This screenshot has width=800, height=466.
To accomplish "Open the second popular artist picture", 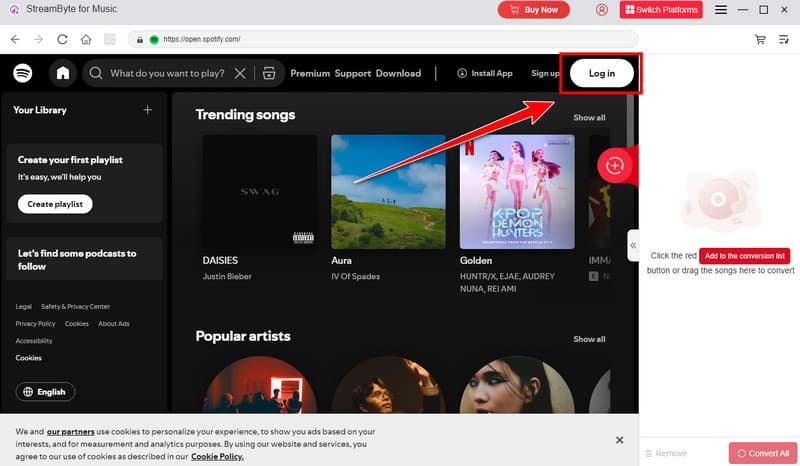I will coord(388,385).
